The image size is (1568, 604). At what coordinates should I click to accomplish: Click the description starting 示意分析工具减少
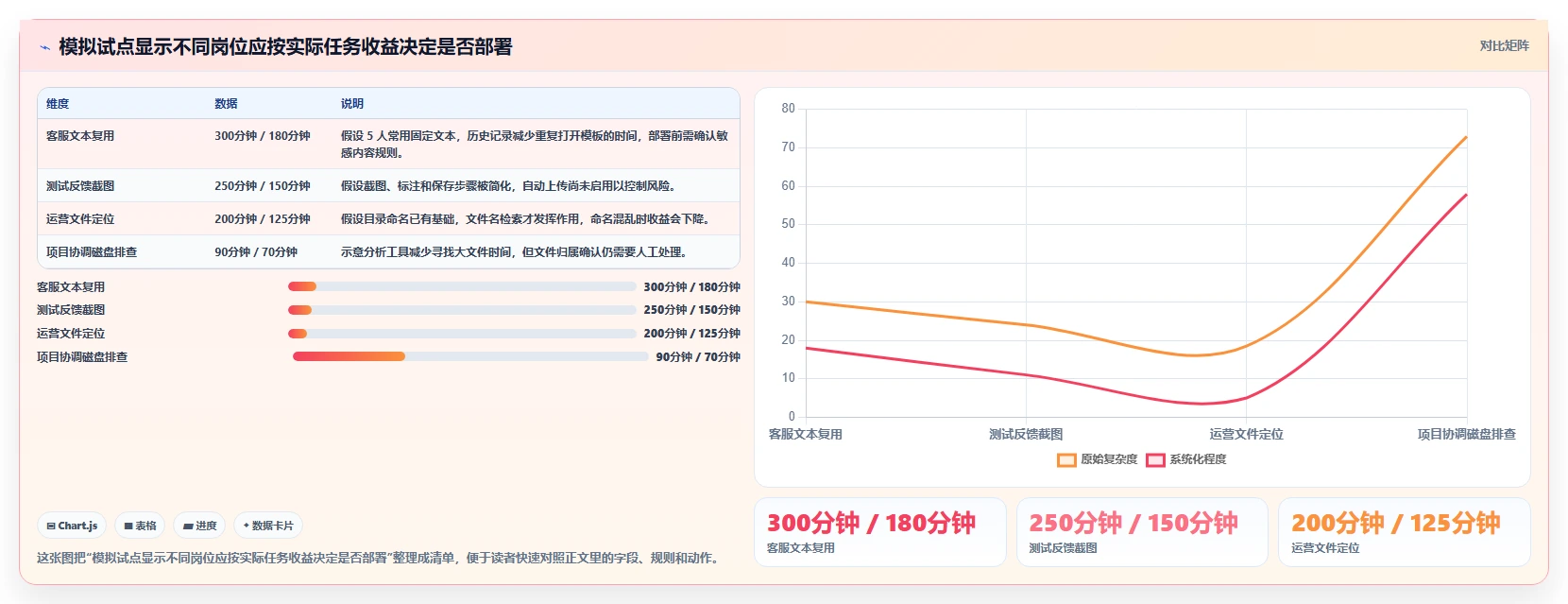pyautogui.click(x=516, y=252)
